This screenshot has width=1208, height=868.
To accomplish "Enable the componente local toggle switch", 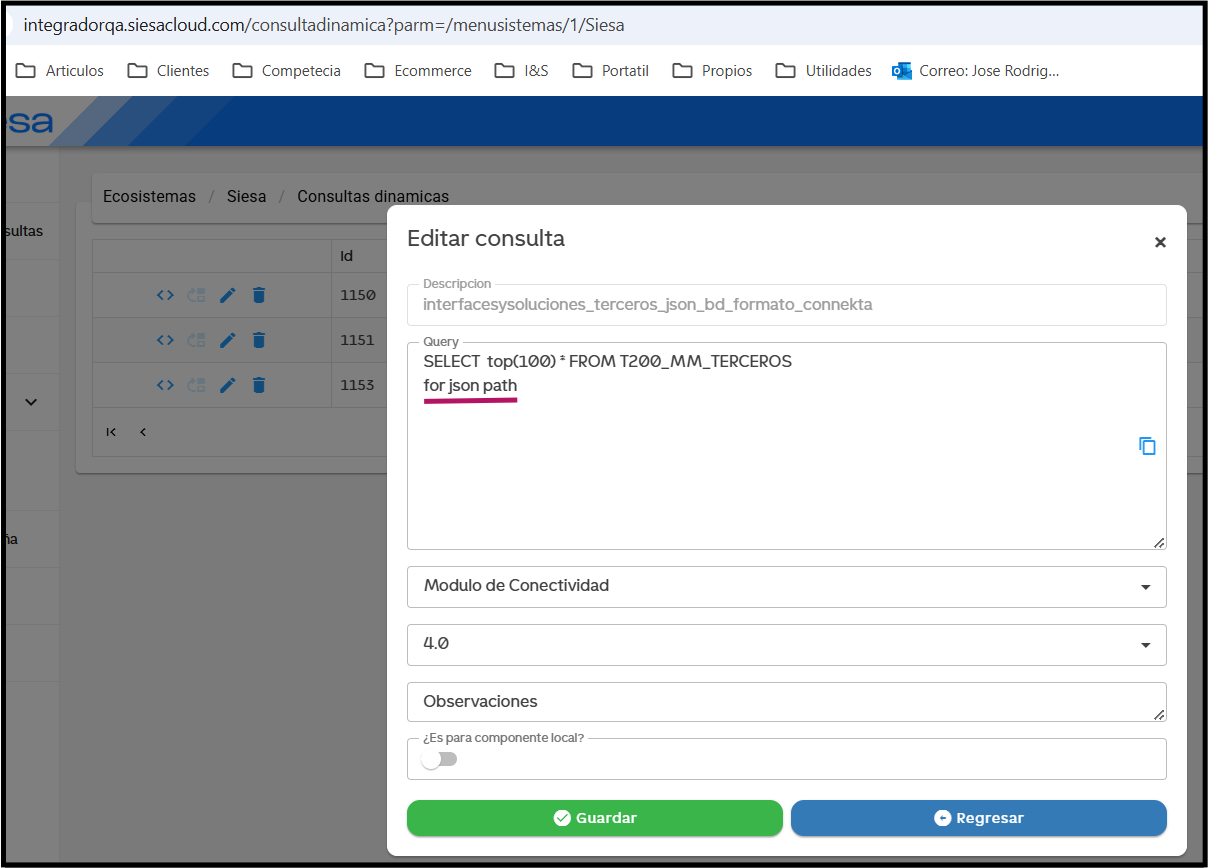I will [x=438, y=759].
